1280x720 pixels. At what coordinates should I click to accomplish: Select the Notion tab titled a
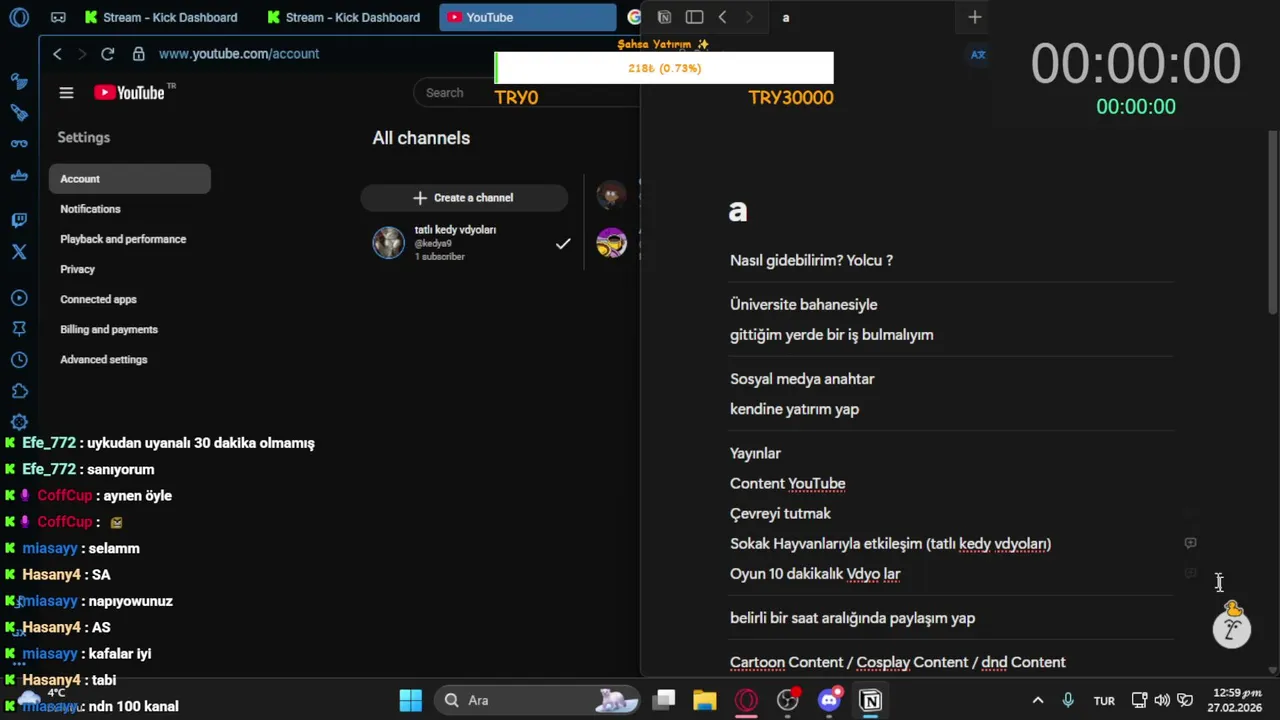point(785,17)
